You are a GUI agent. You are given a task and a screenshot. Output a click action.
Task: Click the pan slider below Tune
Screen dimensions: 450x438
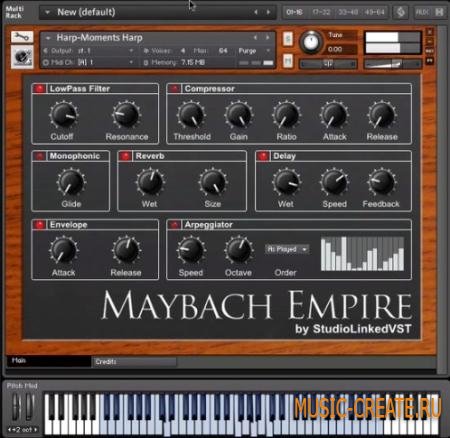(x=328, y=63)
